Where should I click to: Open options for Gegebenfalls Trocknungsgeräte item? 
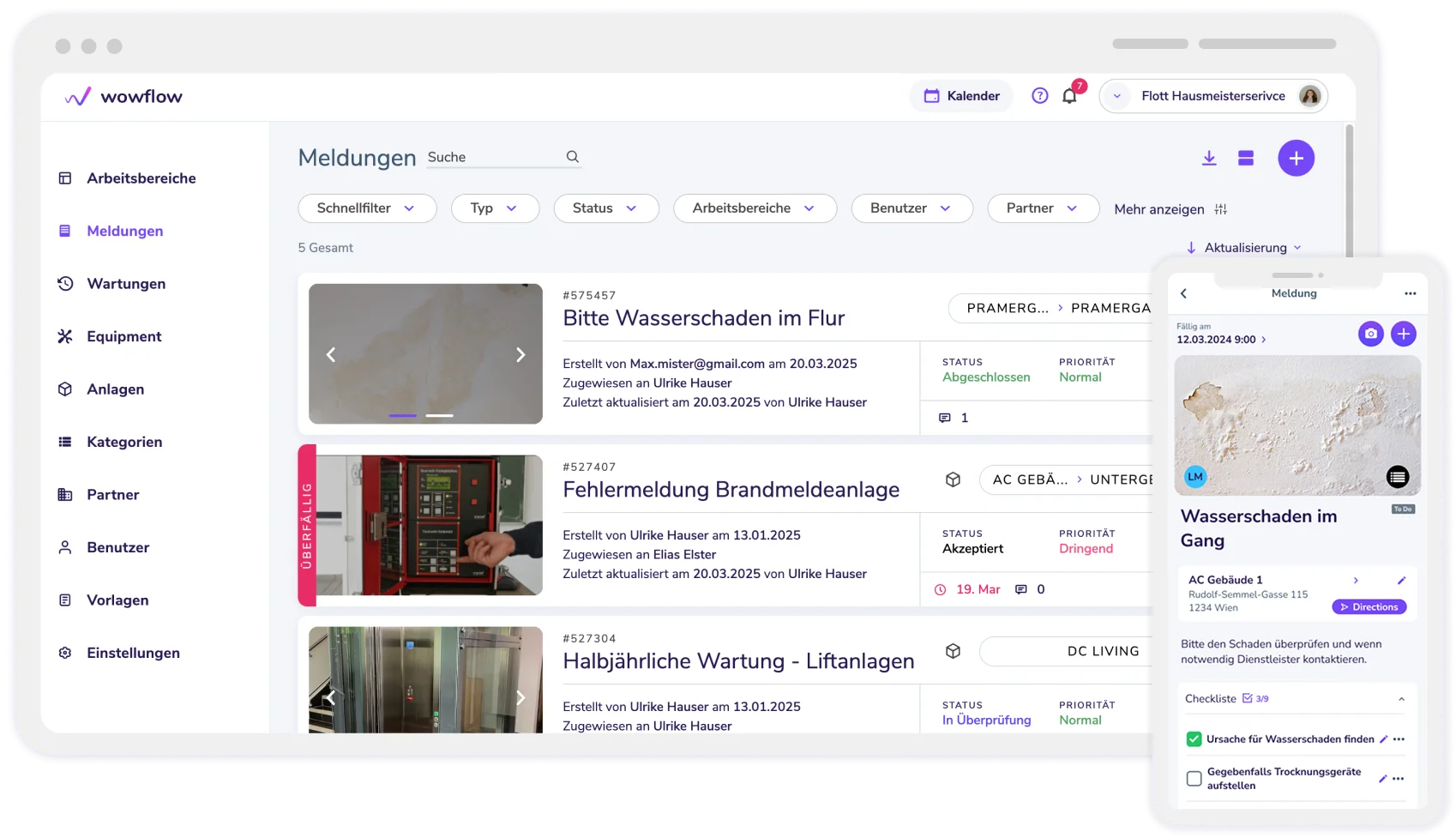tap(1399, 779)
